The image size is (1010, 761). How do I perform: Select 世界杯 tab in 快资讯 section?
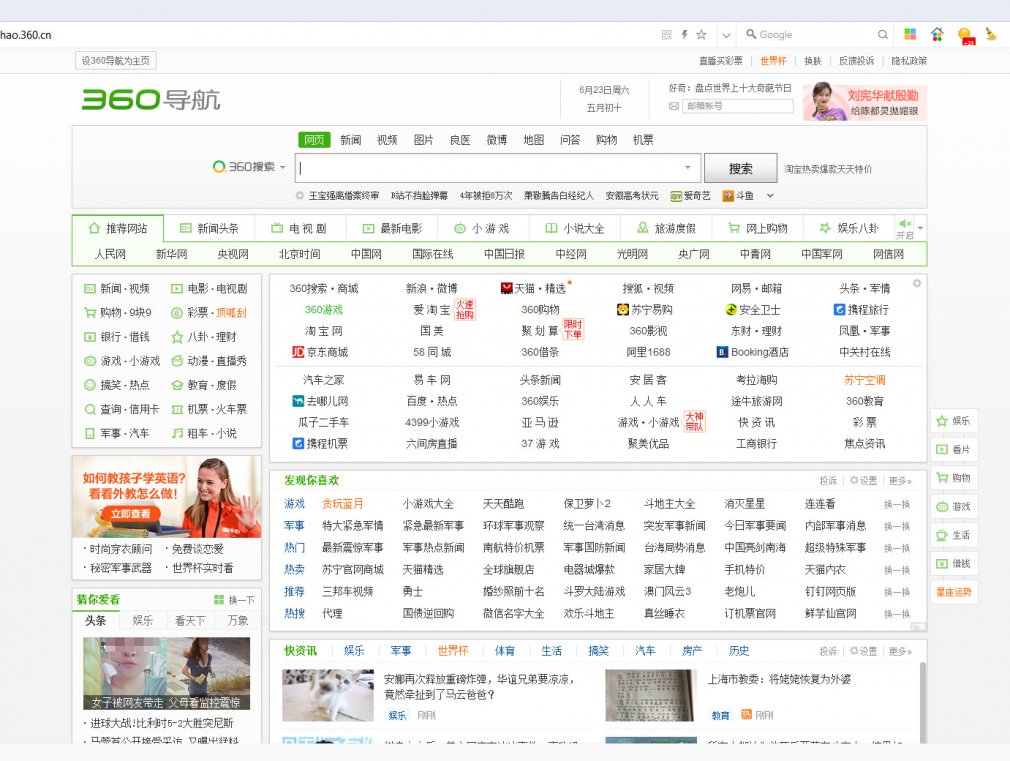453,651
